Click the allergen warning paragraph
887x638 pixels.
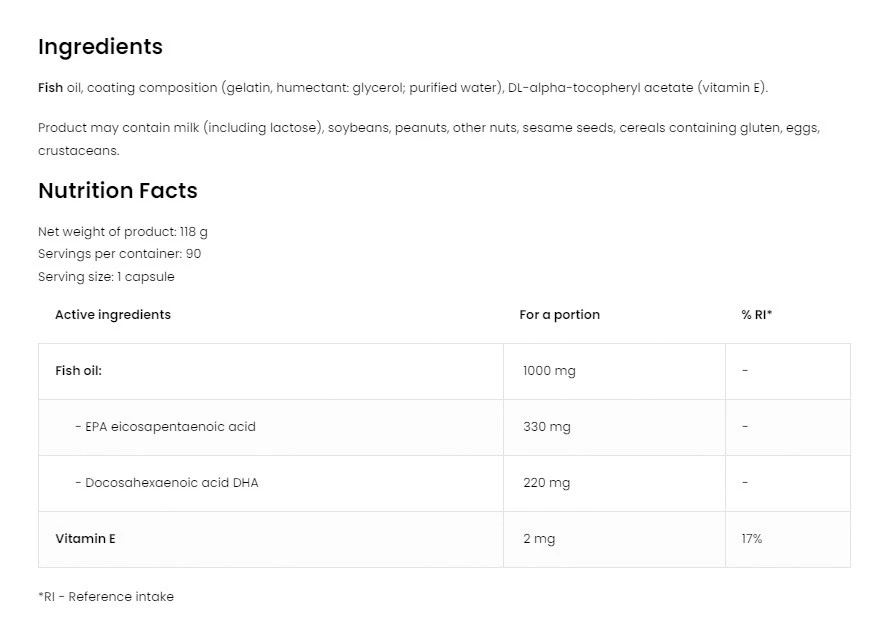click(x=428, y=138)
